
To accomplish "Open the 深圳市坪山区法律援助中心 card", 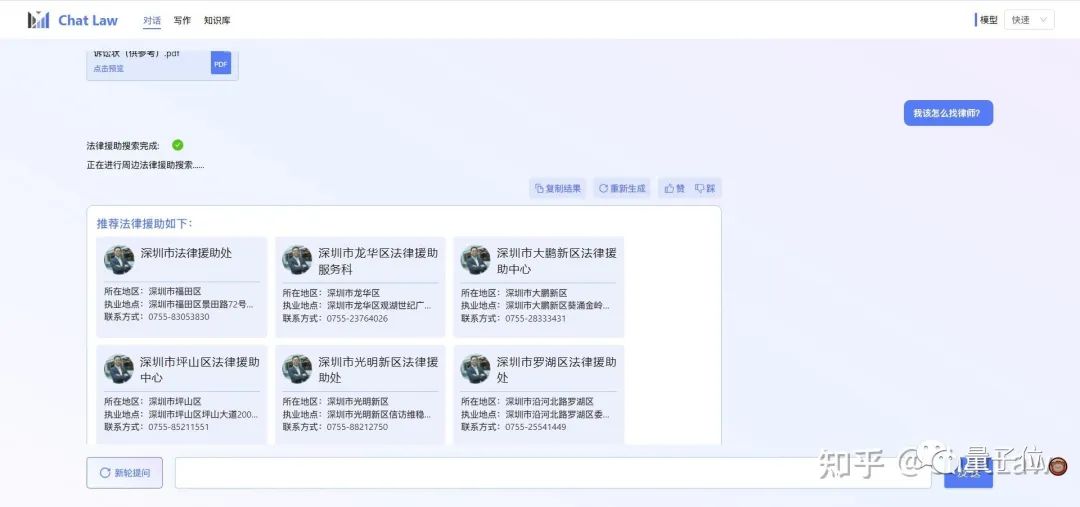I will [181, 395].
